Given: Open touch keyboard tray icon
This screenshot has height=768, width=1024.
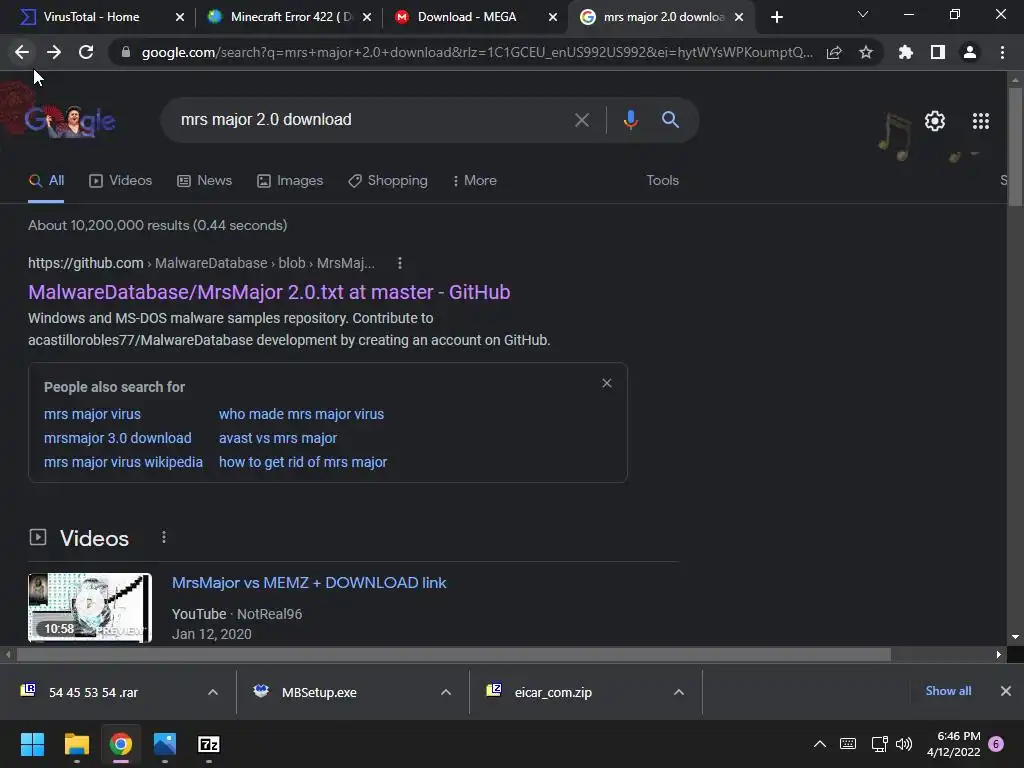Looking at the screenshot, I should (x=848, y=744).
